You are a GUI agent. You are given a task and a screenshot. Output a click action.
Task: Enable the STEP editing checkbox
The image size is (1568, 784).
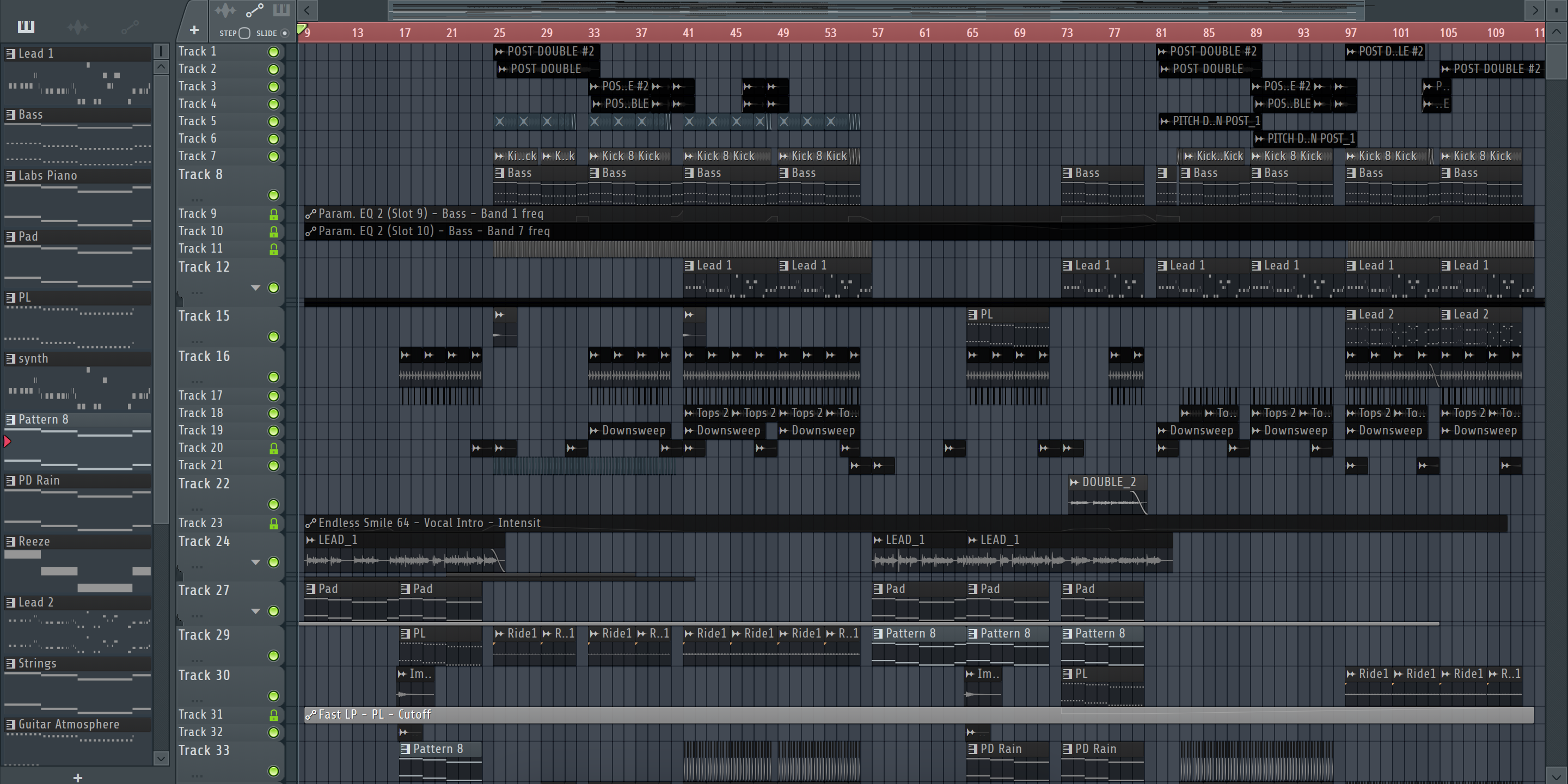click(x=244, y=33)
